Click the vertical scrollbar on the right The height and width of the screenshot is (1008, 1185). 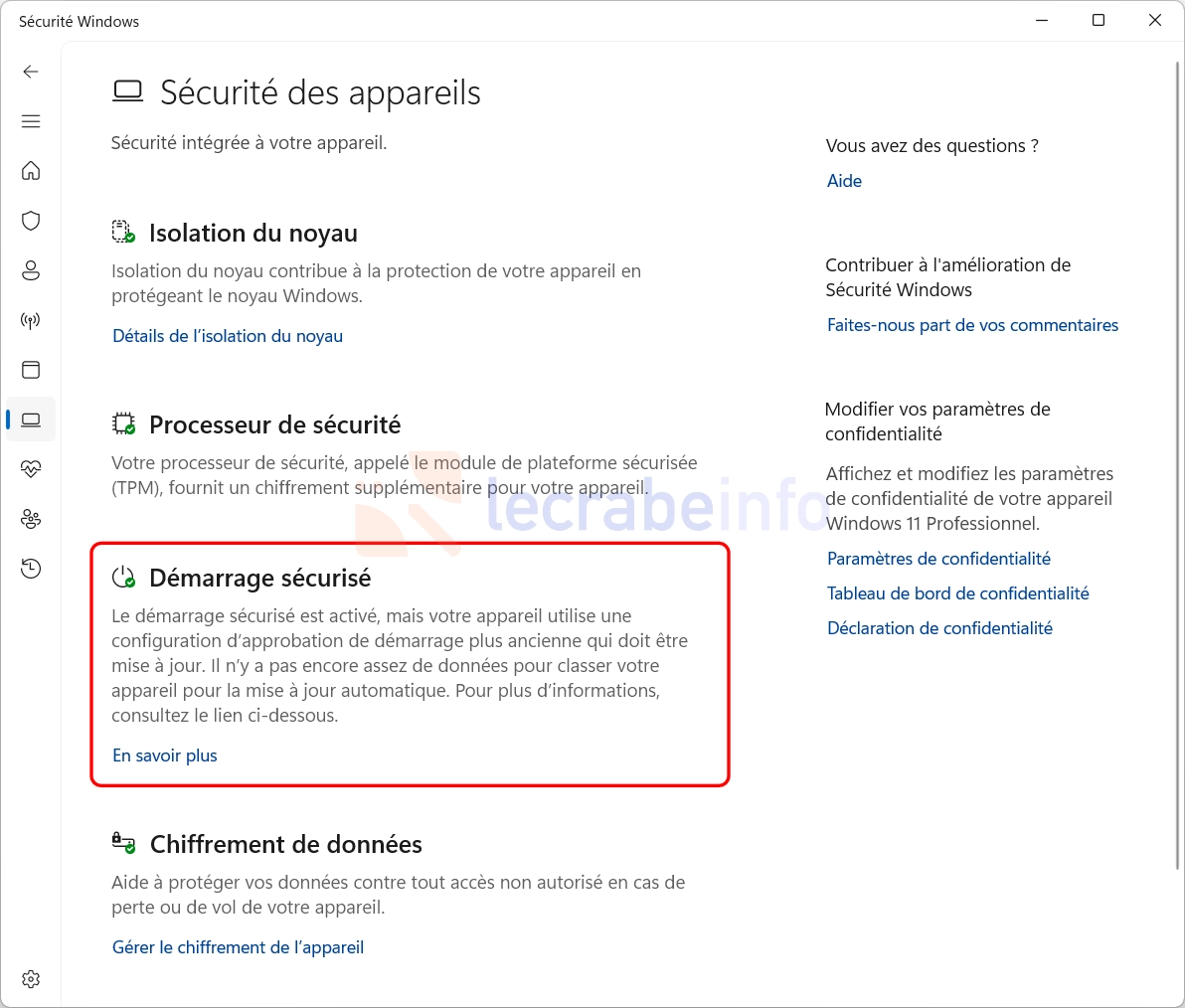(x=1177, y=466)
